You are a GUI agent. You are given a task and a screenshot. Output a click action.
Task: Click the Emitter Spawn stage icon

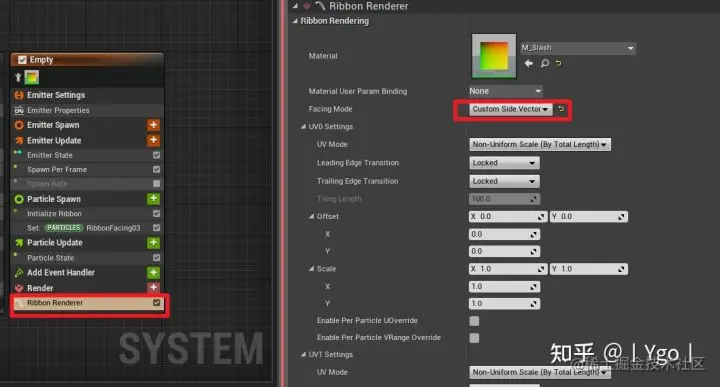point(19,125)
